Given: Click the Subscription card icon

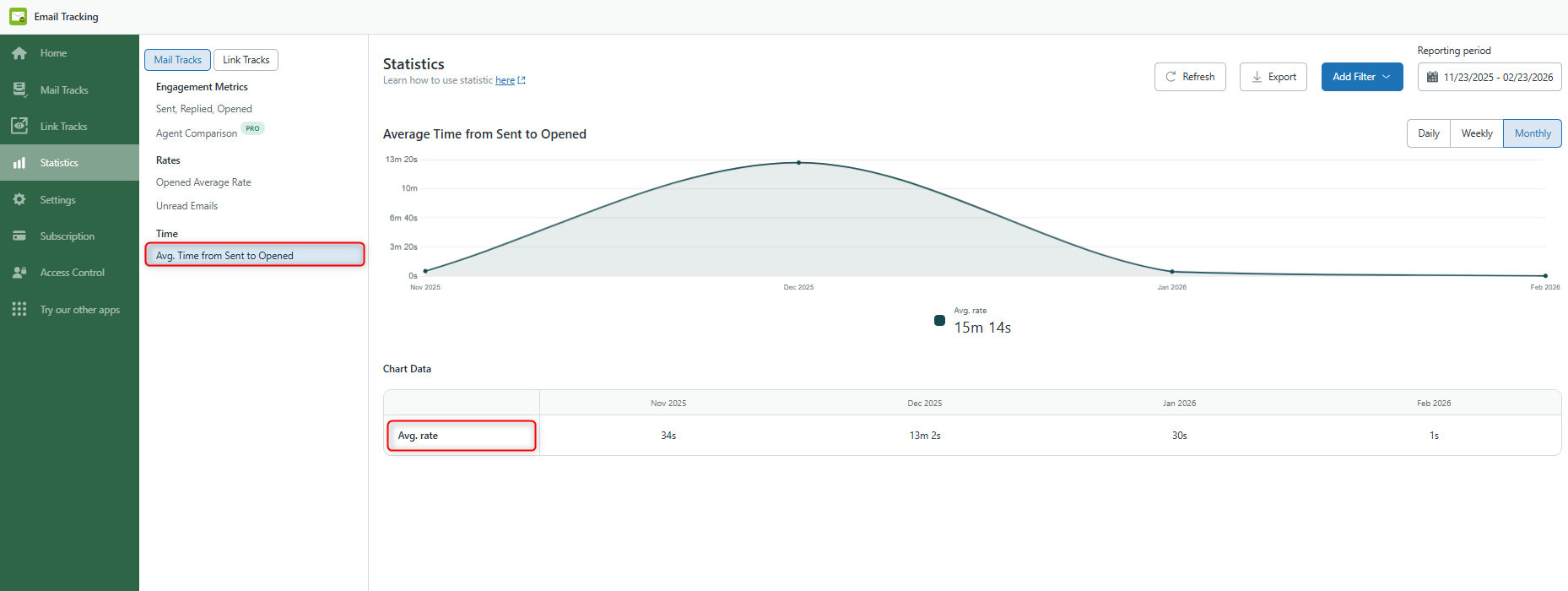Looking at the screenshot, I should [x=19, y=236].
